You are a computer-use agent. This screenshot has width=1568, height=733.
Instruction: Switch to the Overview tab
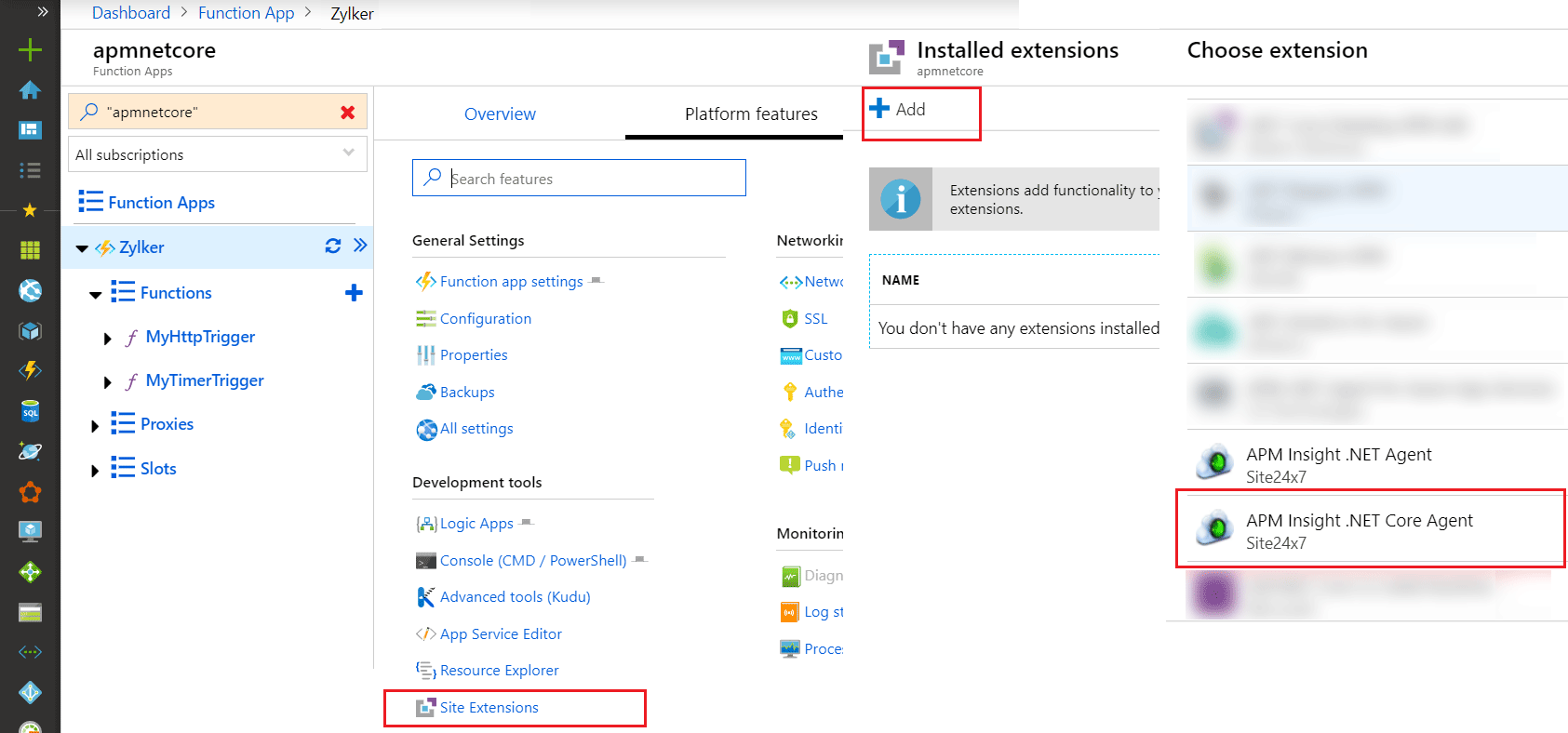click(500, 114)
